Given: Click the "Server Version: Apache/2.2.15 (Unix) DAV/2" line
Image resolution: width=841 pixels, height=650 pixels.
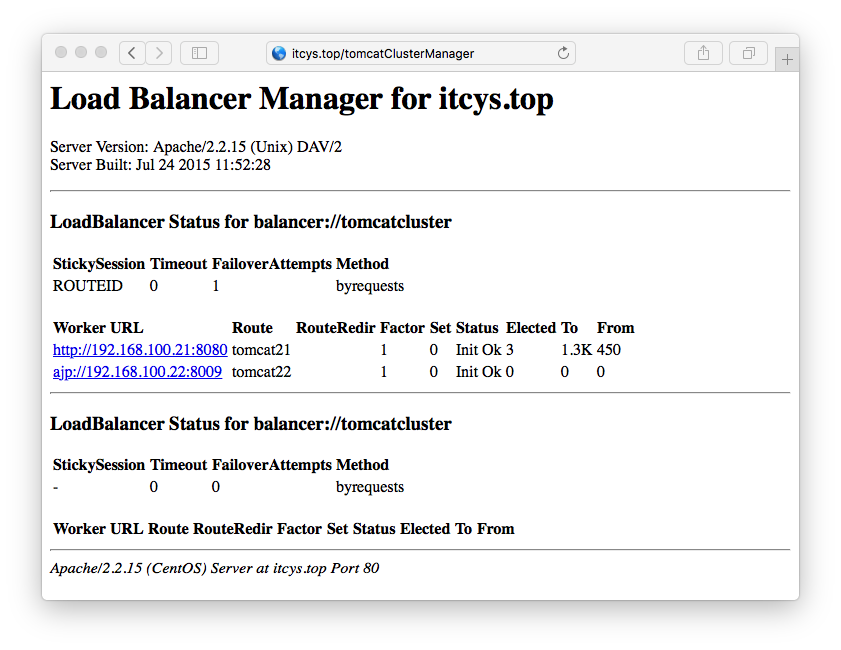Looking at the screenshot, I should coord(196,146).
